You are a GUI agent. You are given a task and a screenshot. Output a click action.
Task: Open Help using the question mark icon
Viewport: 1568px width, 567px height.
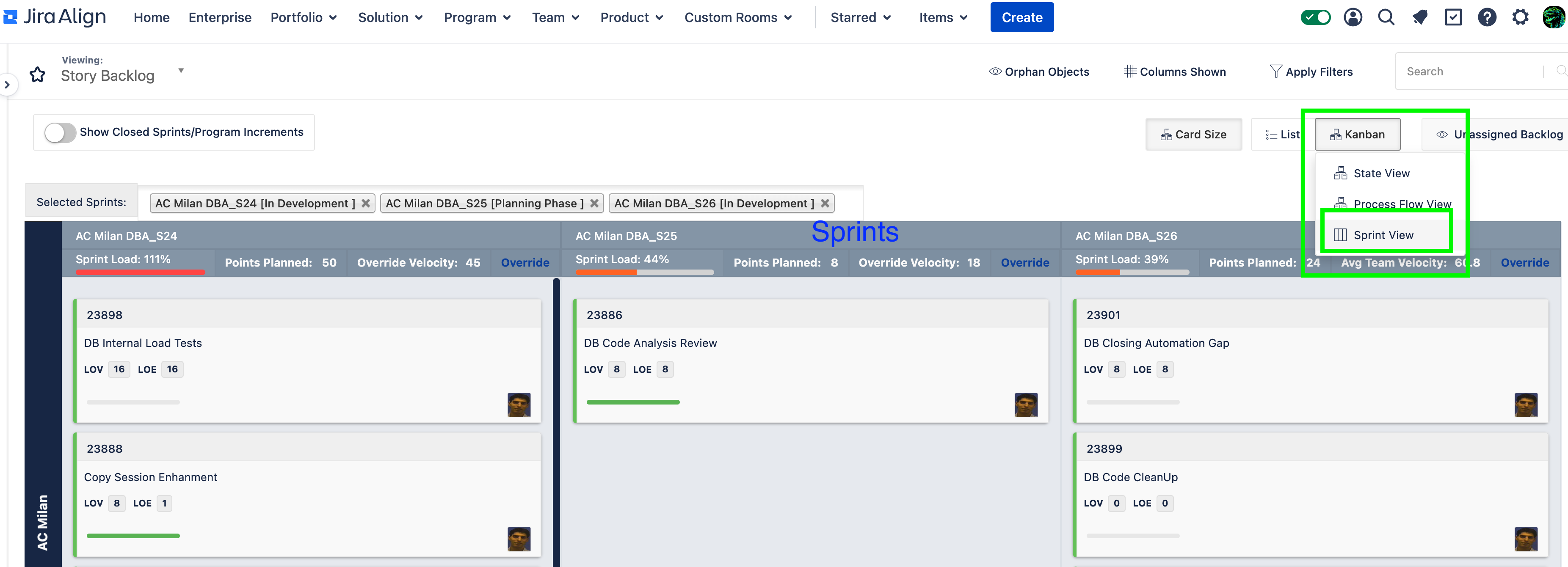[x=1487, y=17]
